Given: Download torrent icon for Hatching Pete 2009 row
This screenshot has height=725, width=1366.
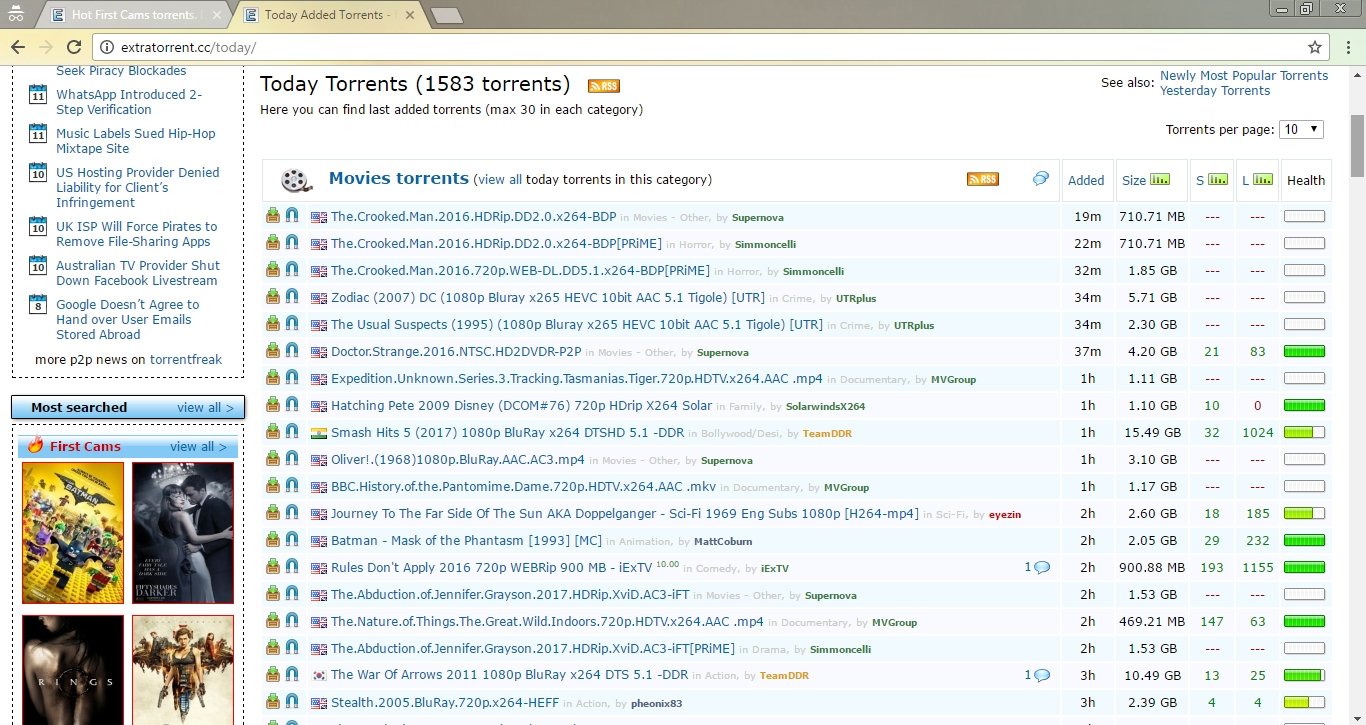Looking at the screenshot, I should [273, 405].
